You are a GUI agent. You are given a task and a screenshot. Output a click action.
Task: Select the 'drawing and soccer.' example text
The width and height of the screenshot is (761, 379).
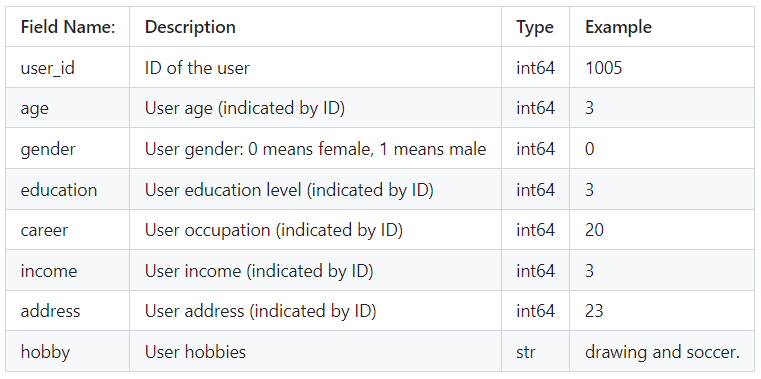click(x=662, y=352)
